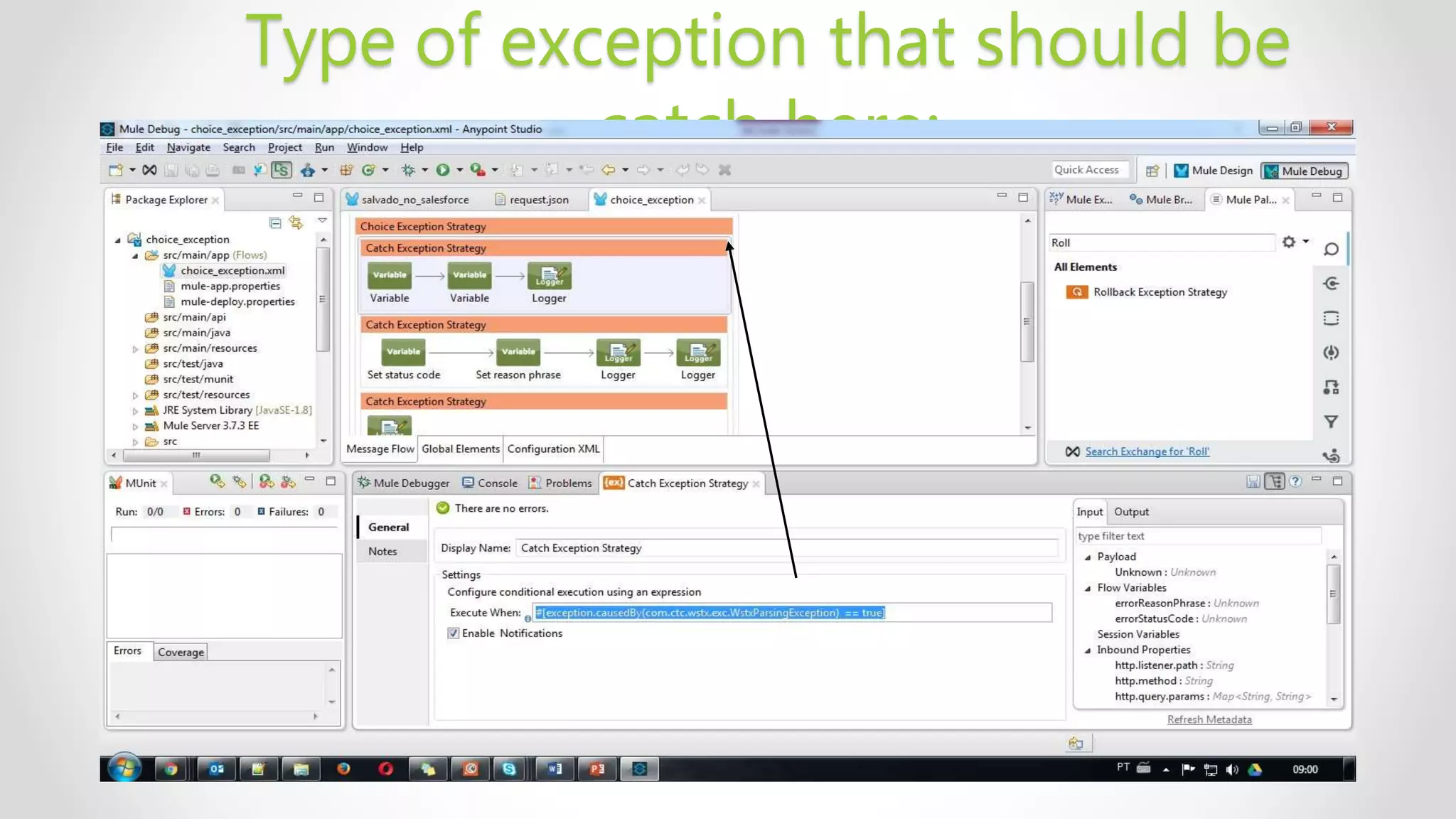
Task: Expand the Mule Server 3.7.3 EE node
Action: point(135,427)
